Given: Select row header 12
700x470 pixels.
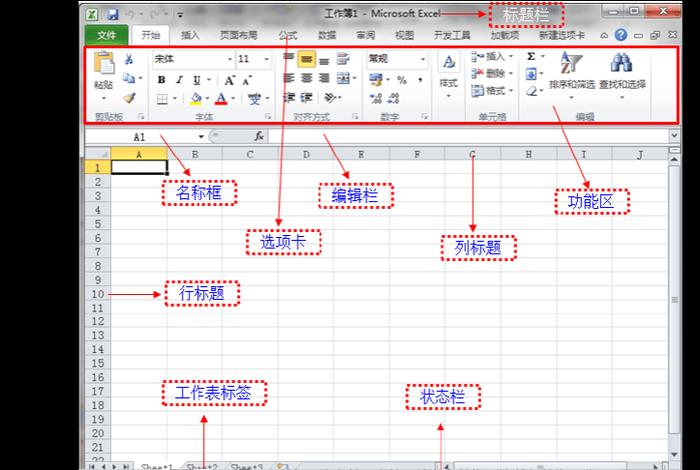Looking at the screenshot, I should coord(98,321).
